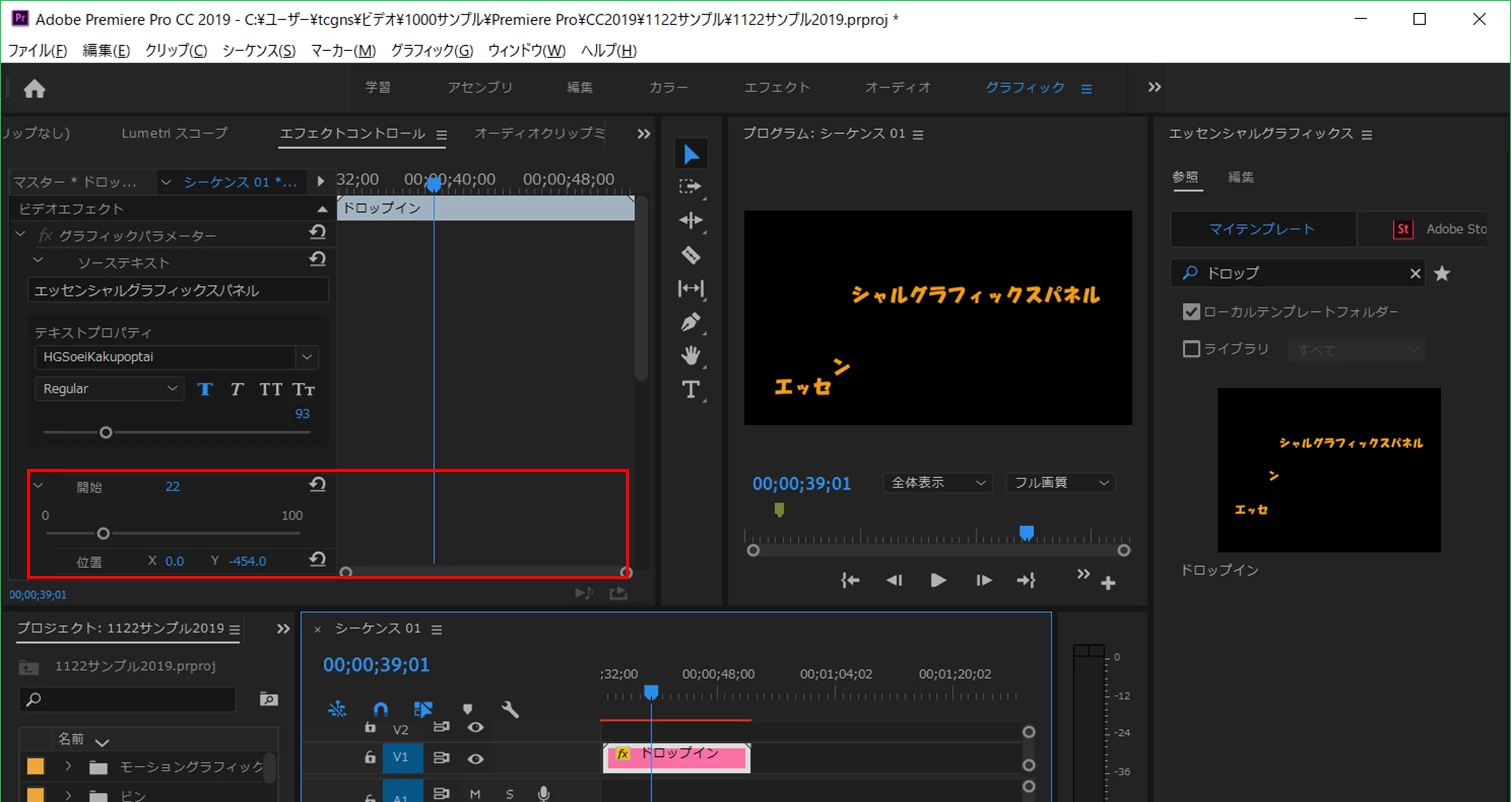Open the ファイル menu
1511x802 pixels.
coord(37,50)
